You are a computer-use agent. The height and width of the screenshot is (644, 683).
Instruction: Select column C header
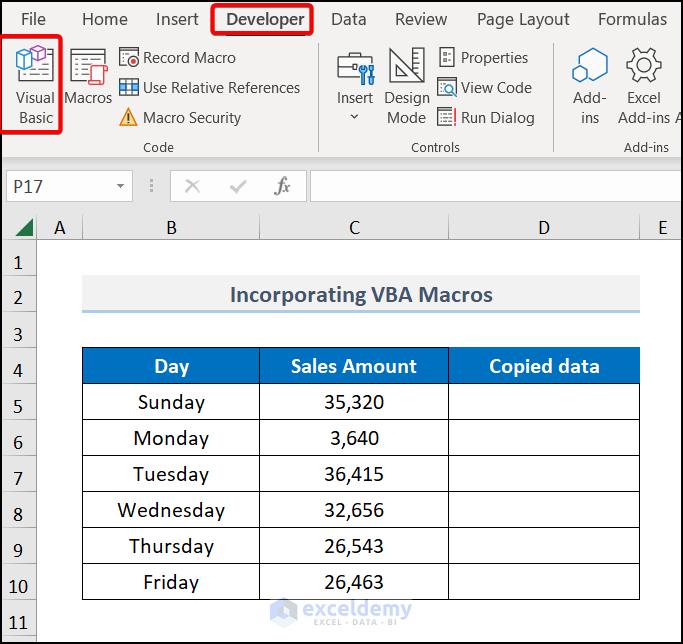click(x=354, y=228)
